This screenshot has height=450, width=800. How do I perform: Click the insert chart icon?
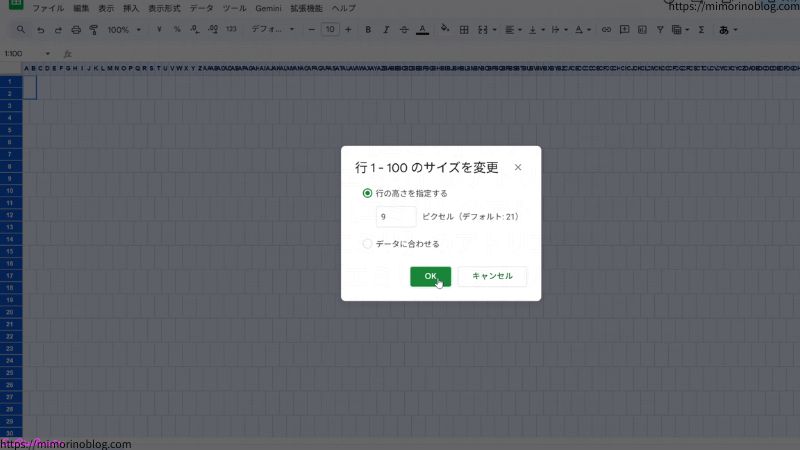(x=642, y=30)
